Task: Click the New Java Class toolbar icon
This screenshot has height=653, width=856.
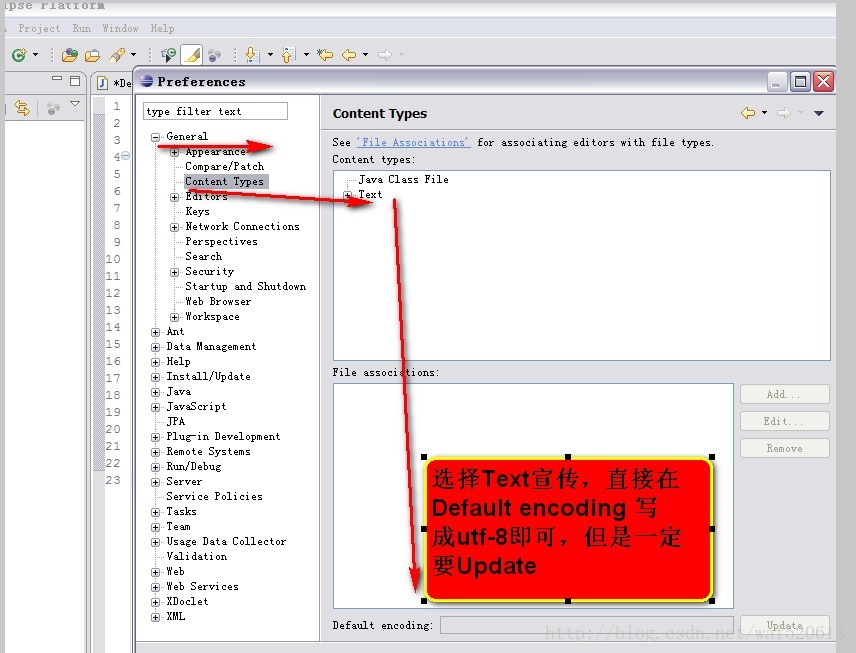Action: click(x=19, y=55)
